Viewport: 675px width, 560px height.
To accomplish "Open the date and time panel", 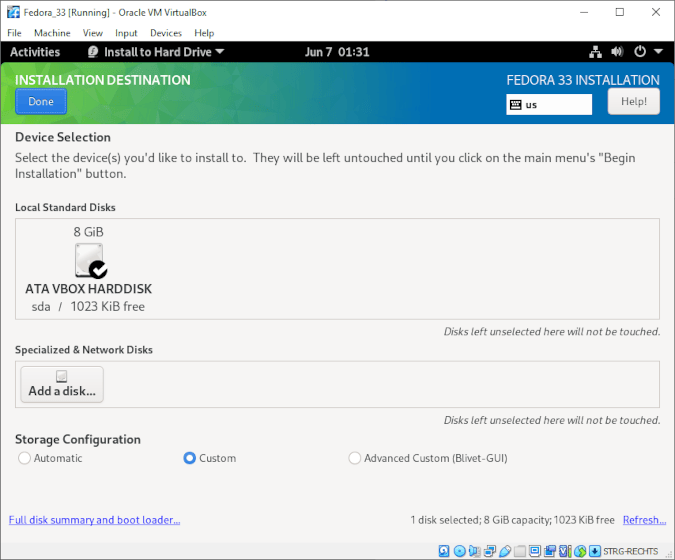I will (x=337, y=52).
